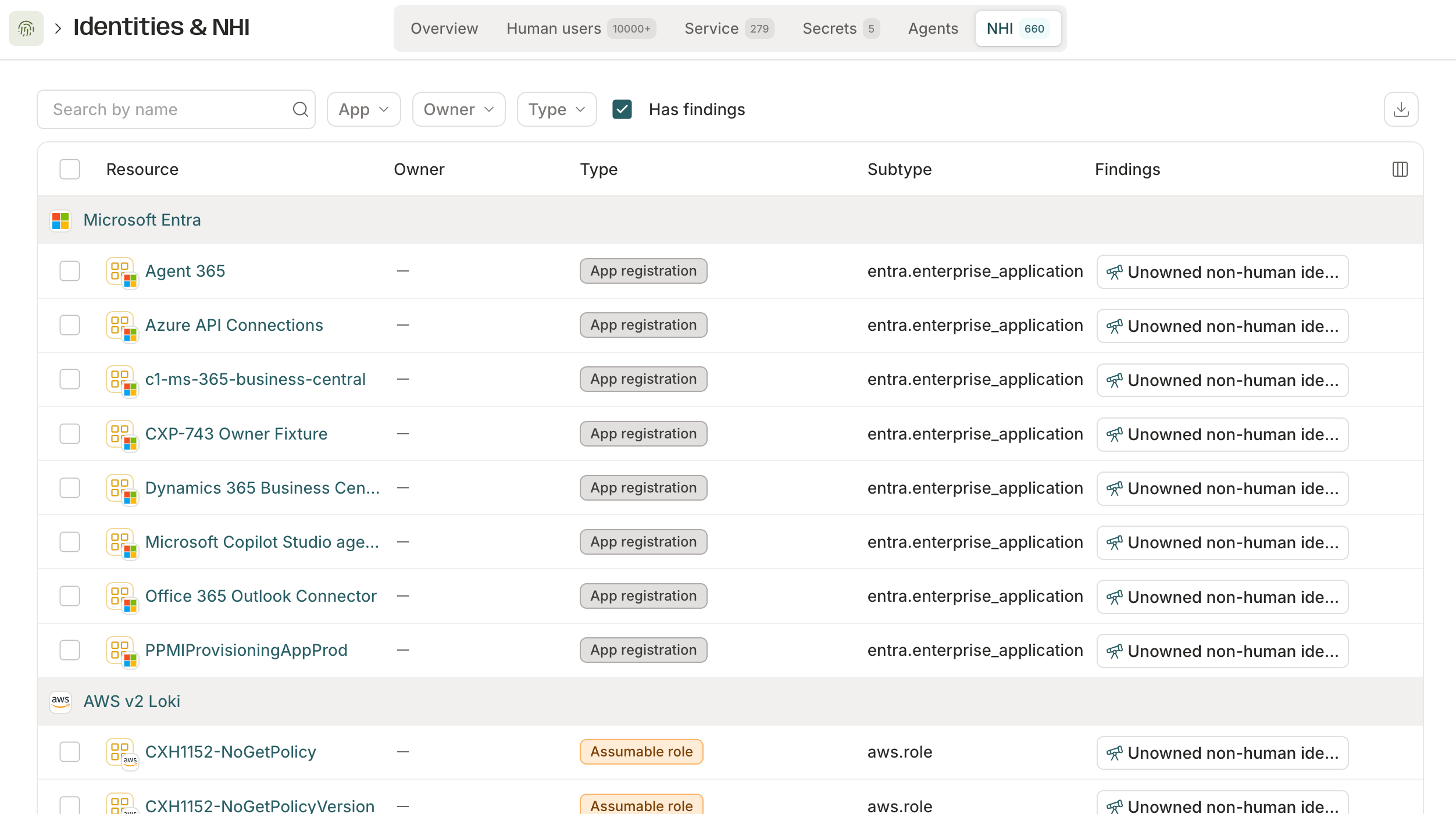1456x814 pixels.
Task: Open the Microsoft Entra group link
Action: coord(142,220)
